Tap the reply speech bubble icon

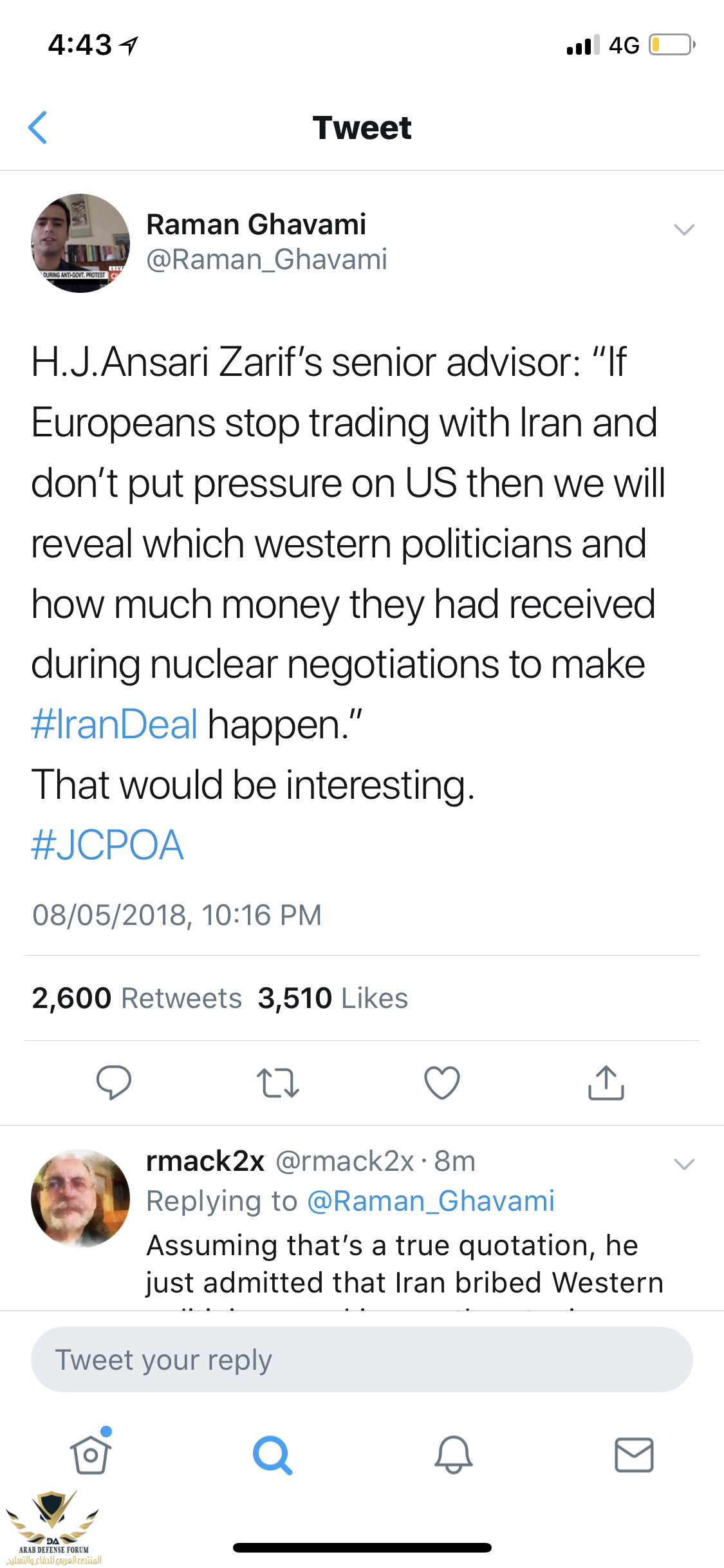coord(114,1081)
